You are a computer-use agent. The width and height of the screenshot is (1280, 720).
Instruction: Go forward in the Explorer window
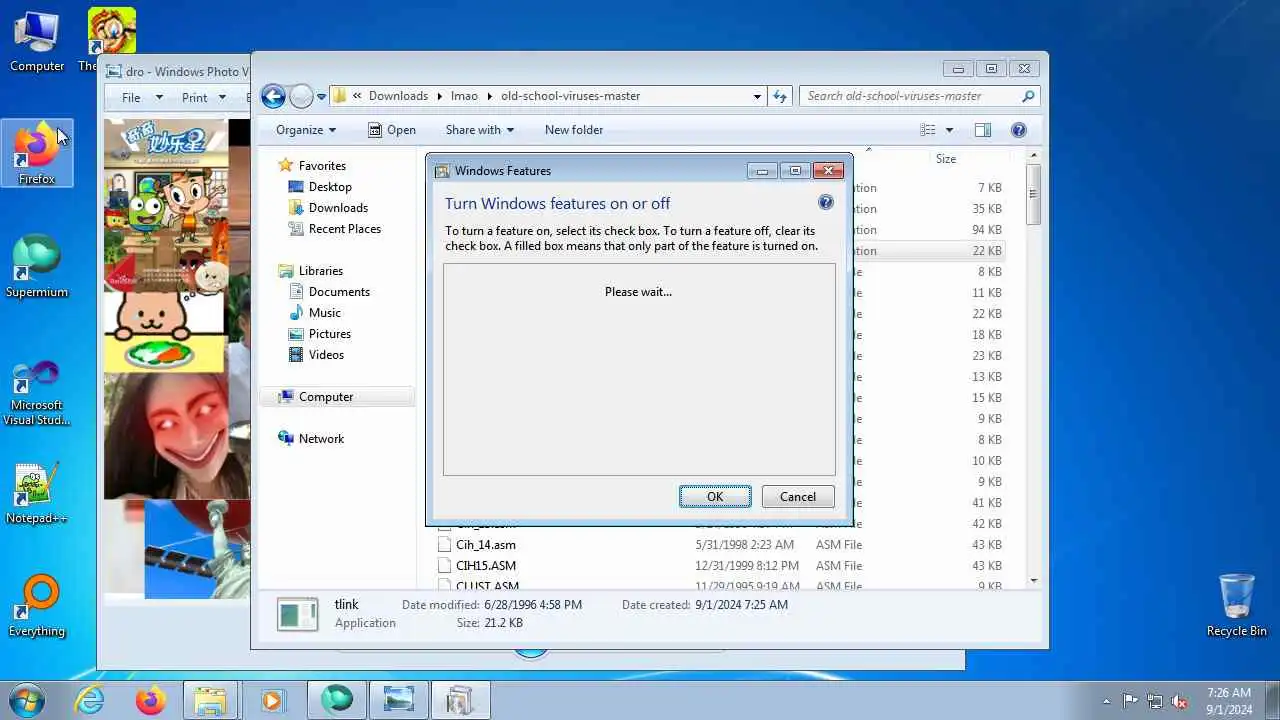click(301, 96)
